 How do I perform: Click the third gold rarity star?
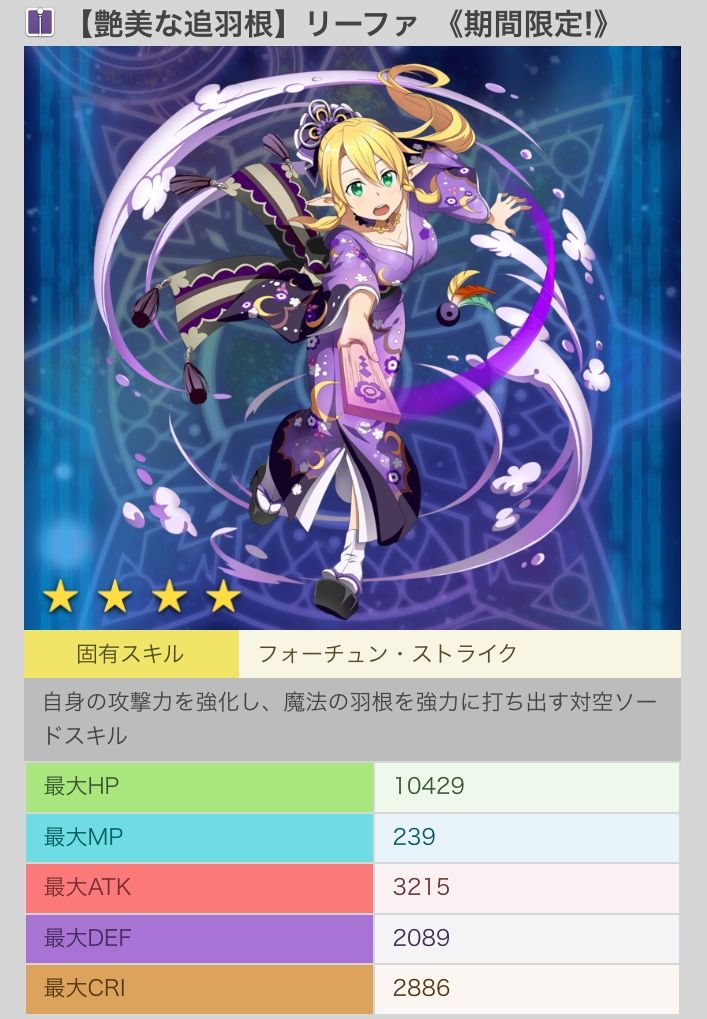pyautogui.click(x=169, y=597)
